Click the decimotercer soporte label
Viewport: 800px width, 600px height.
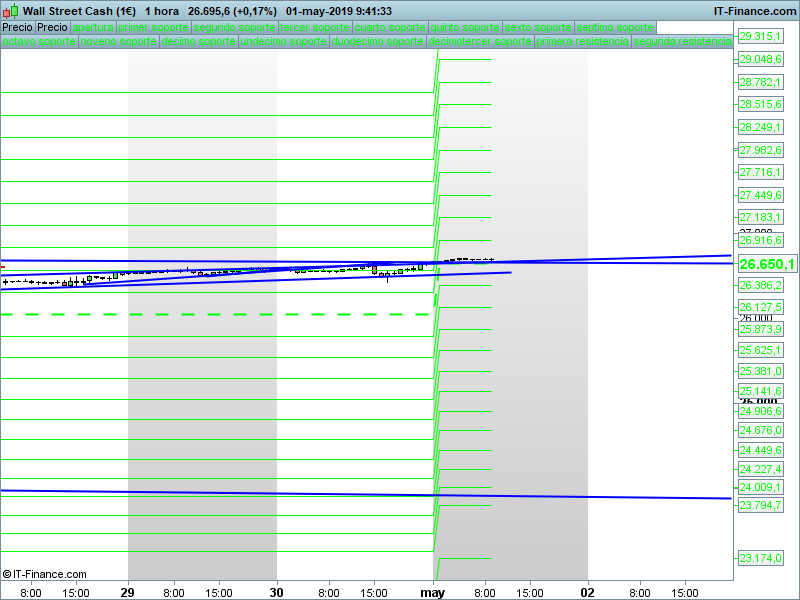point(480,41)
